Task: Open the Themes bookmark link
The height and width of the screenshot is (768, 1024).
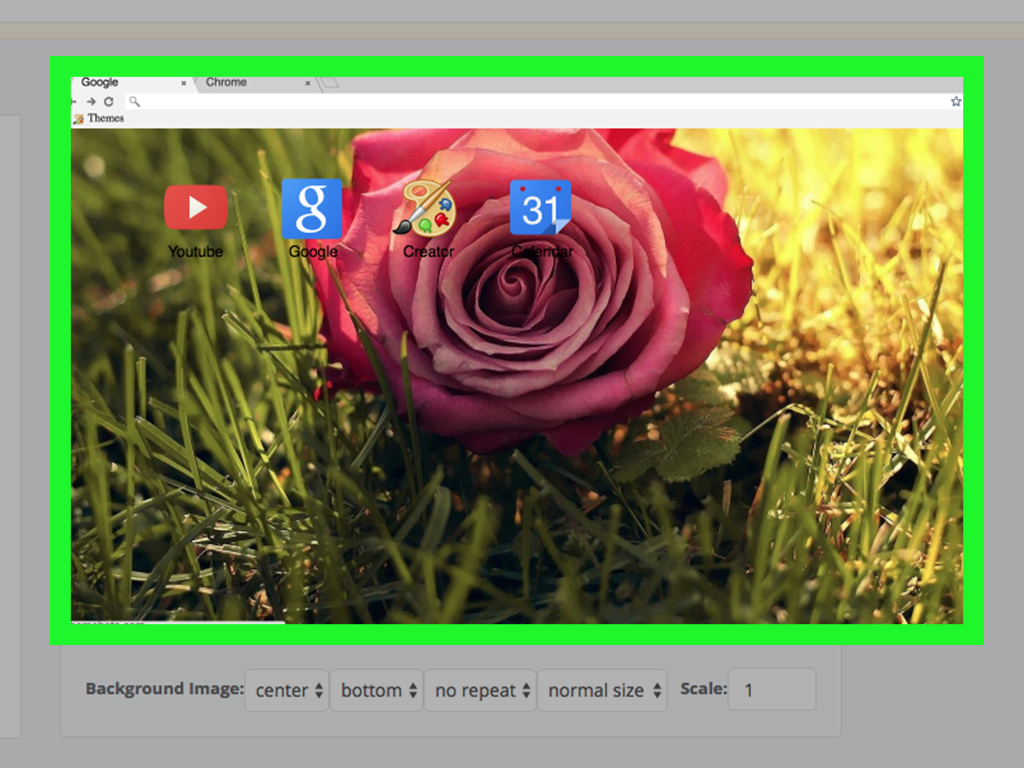Action: (x=105, y=118)
